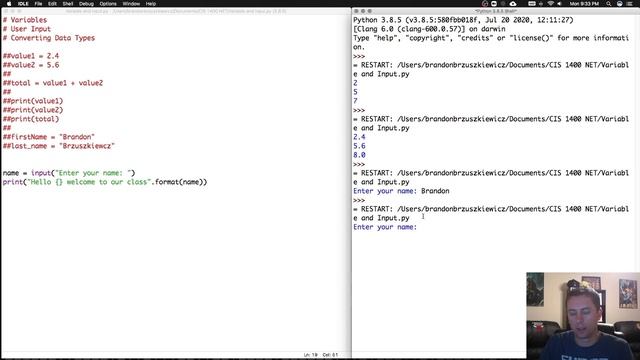Screen dimensions: 640x360
Task: Click the output '2.4' in shell
Action: click(359, 137)
